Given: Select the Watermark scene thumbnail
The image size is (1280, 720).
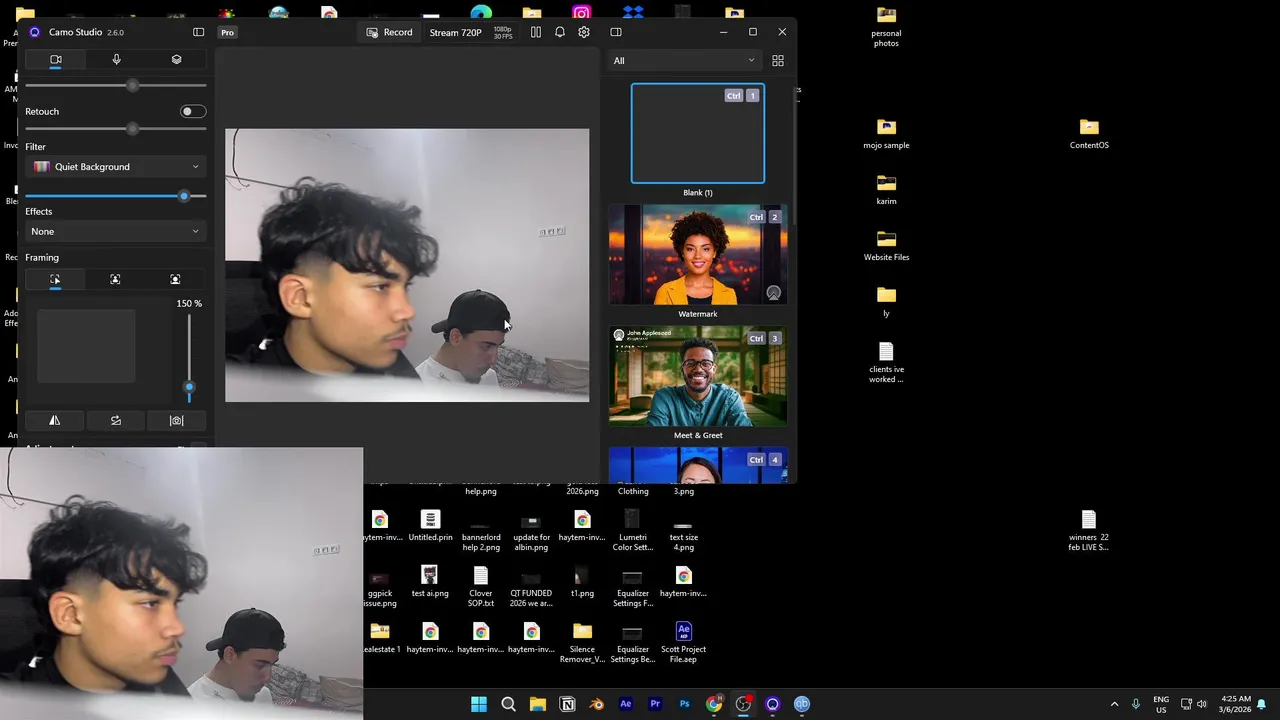Looking at the screenshot, I should coord(698,255).
